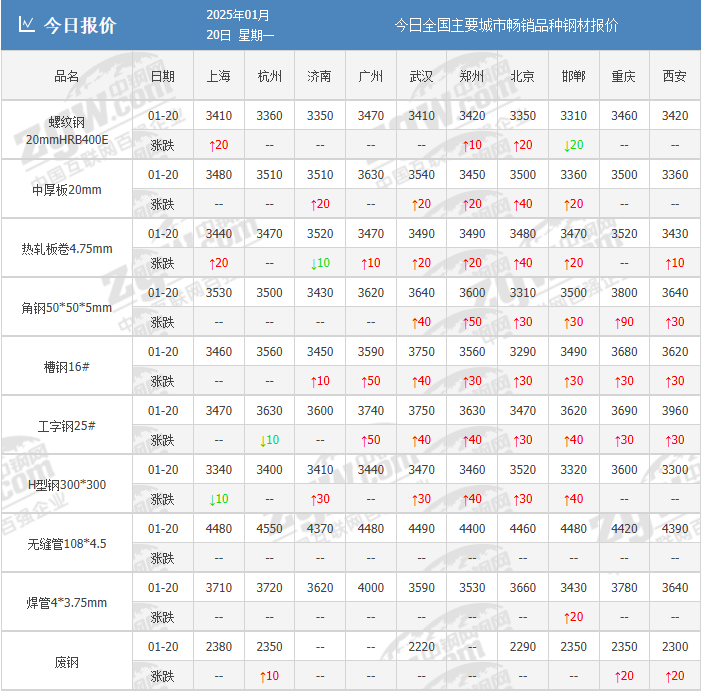Click the green ↓10 for 热轧板卷 Jinan
Viewport: 702px width, 692px height.
pyautogui.click(x=320, y=263)
